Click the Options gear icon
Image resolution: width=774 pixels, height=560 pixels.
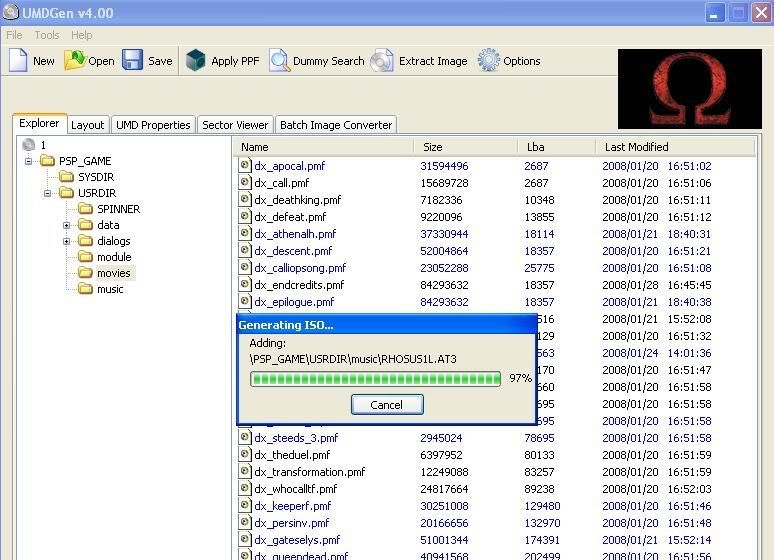[x=489, y=60]
